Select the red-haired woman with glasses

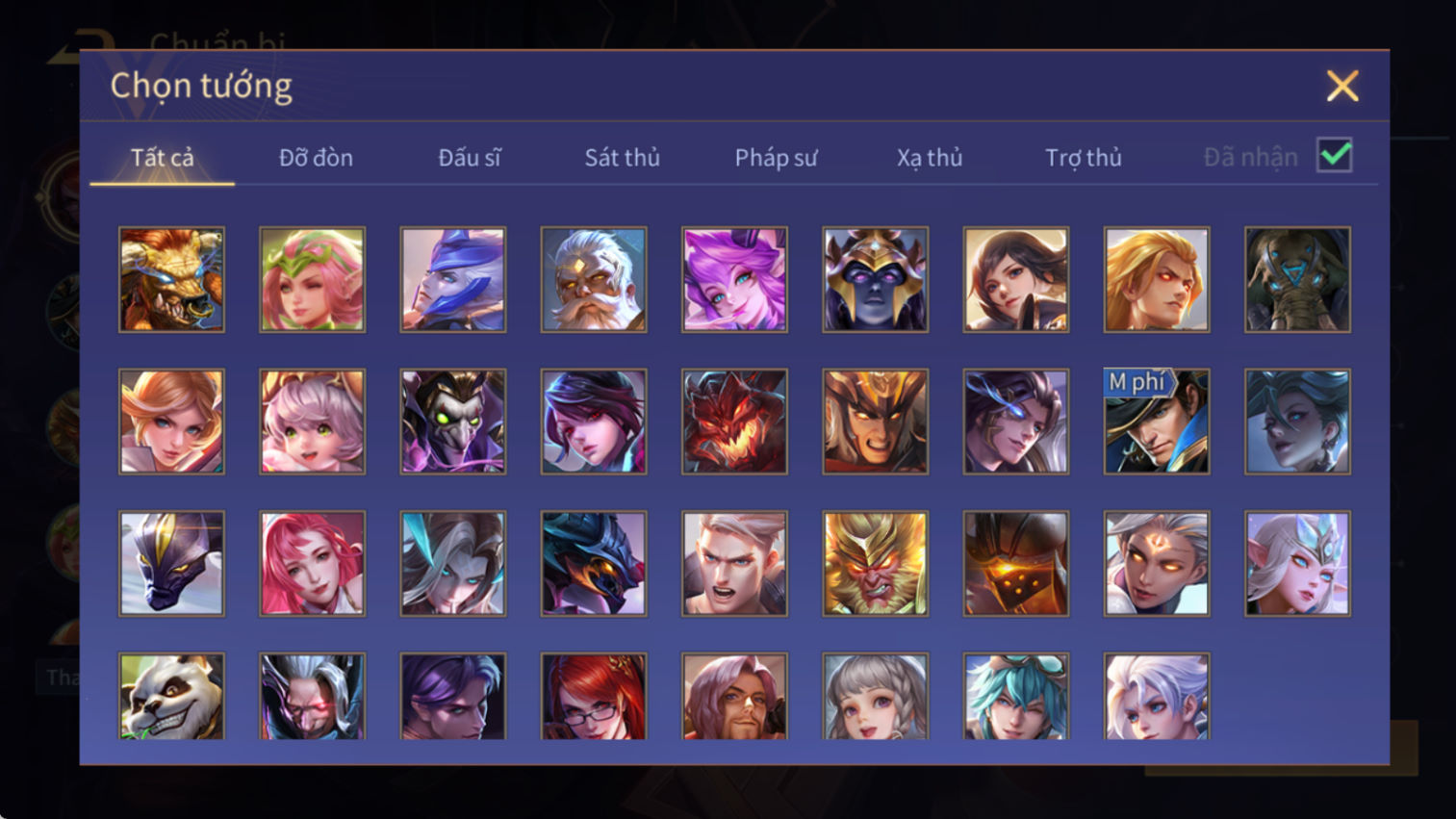pos(594,697)
